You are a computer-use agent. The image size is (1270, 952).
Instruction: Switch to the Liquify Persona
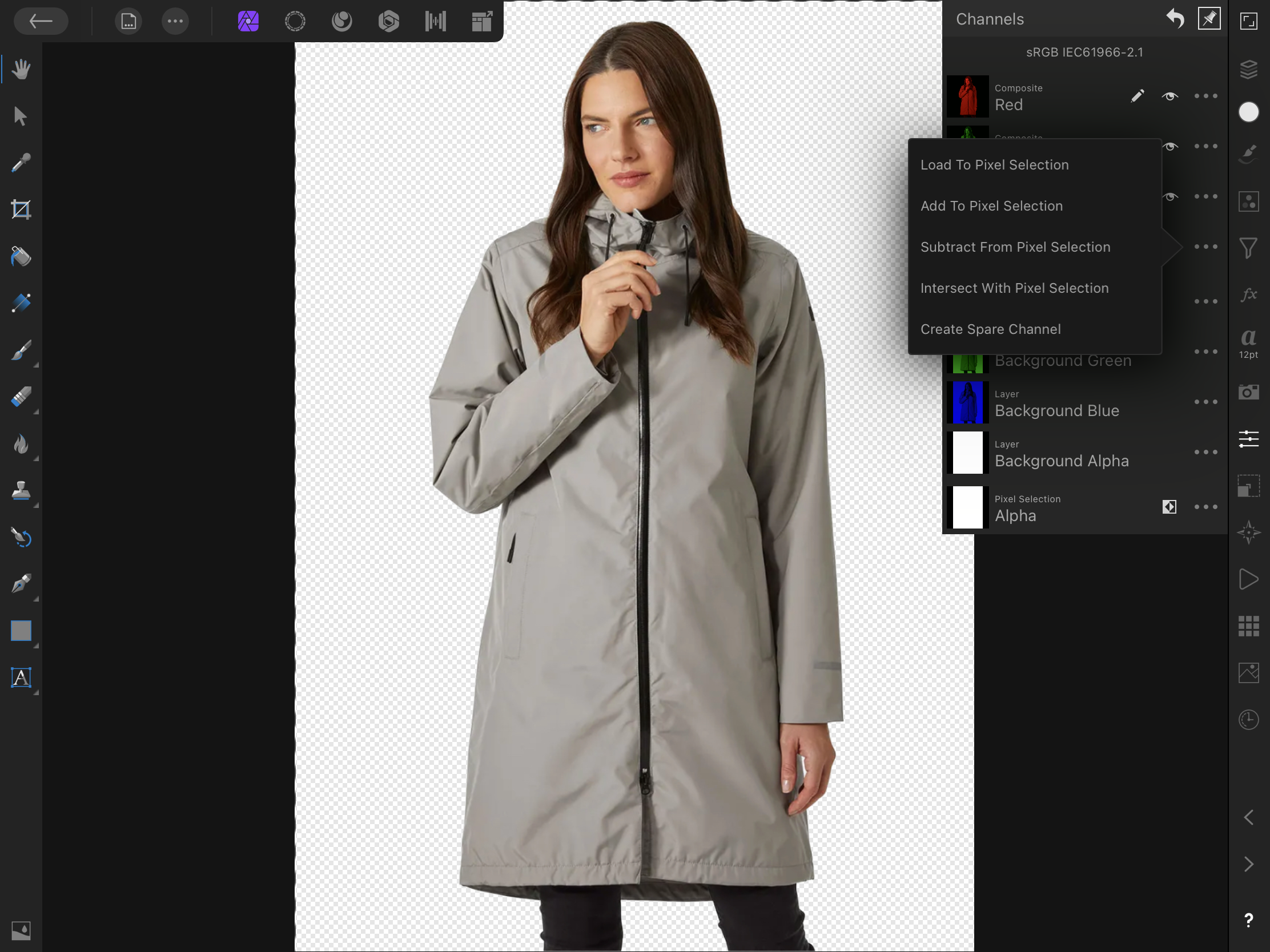342,21
